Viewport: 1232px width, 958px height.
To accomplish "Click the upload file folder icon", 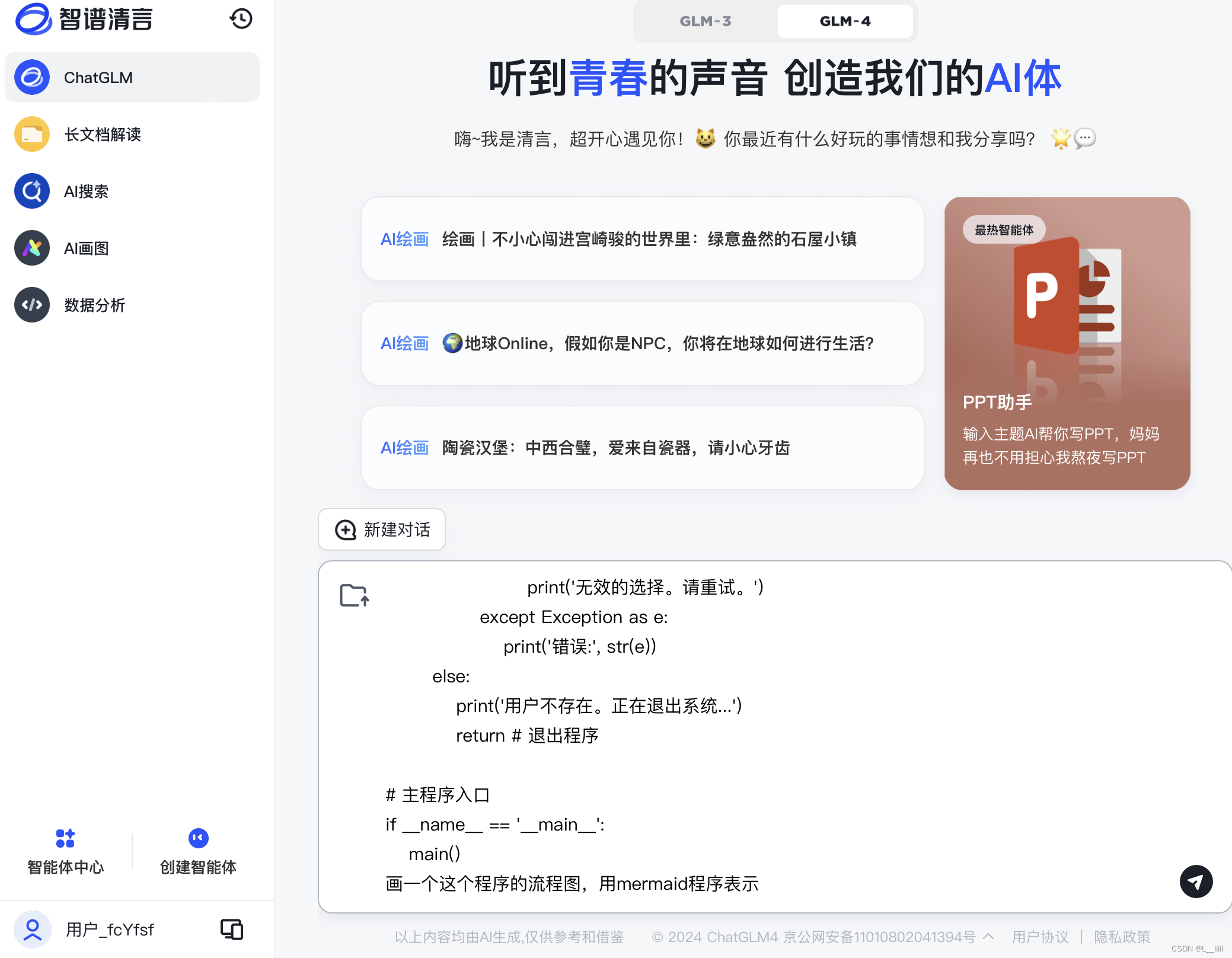I will tap(354, 595).
